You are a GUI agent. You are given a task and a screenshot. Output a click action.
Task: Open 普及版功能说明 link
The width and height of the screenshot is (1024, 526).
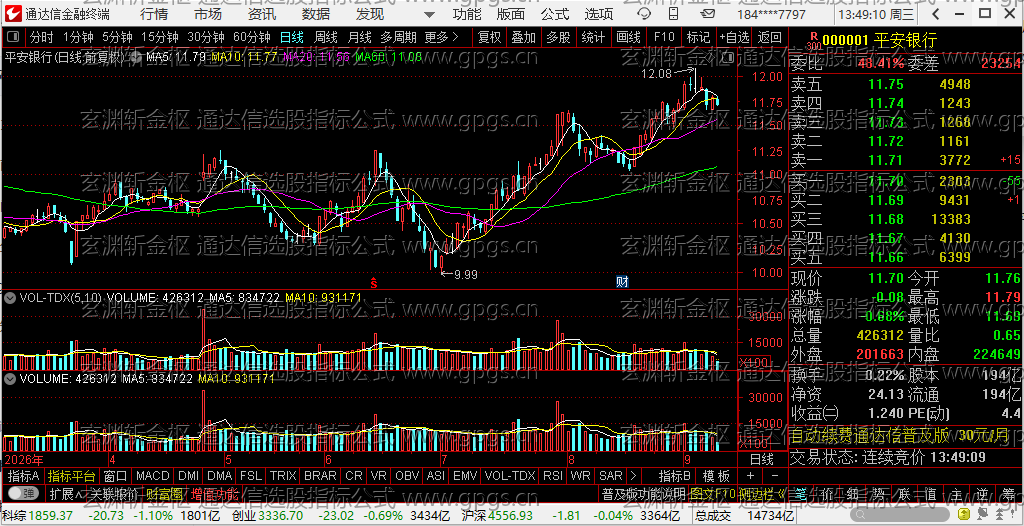643,493
